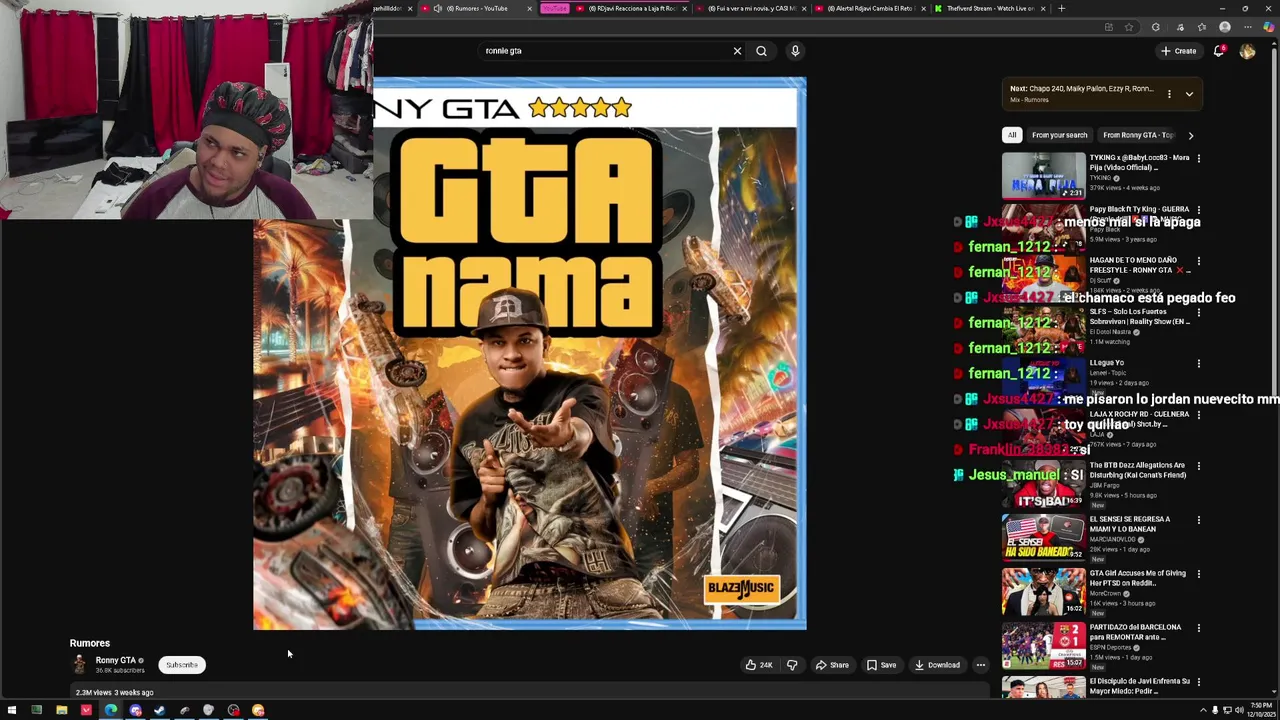The height and width of the screenshot is (720, 1280).
Task: Switch to 'Thefiverd Stream' Kick tab
Action: (990, 8)
